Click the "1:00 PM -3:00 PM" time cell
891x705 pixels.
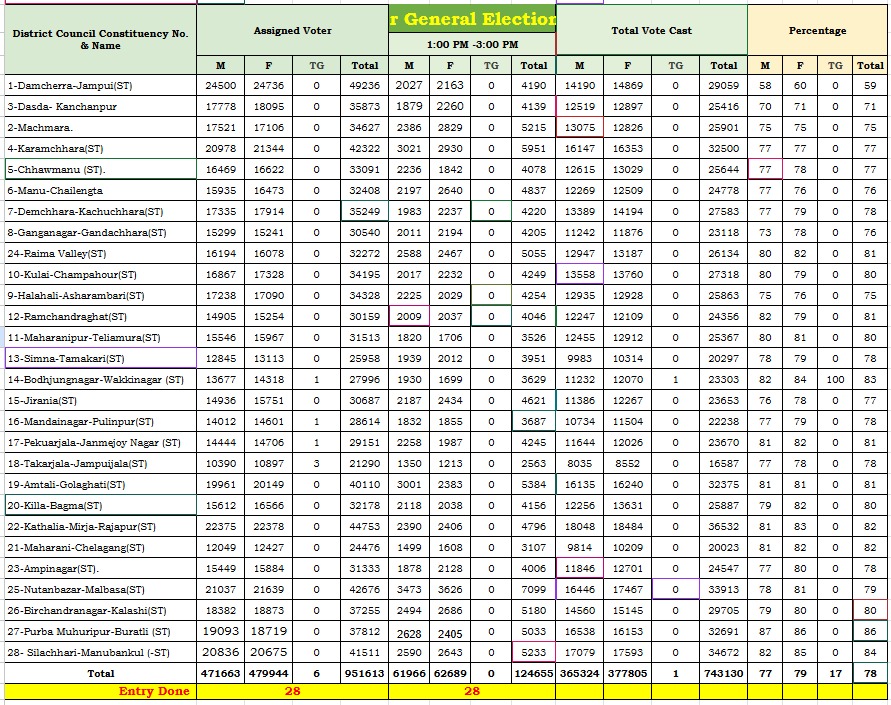pyautogui.click(x=472, y=45)
